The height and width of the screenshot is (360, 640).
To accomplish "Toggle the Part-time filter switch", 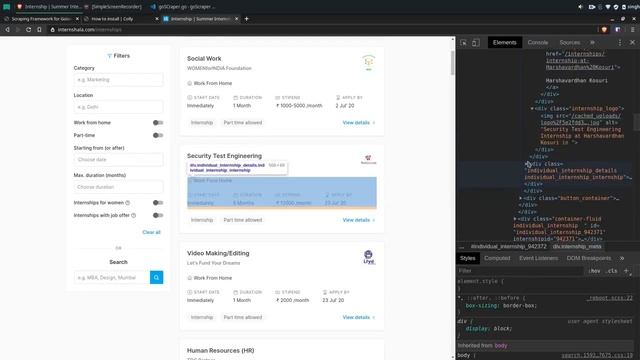I will (x=158, y=135).
